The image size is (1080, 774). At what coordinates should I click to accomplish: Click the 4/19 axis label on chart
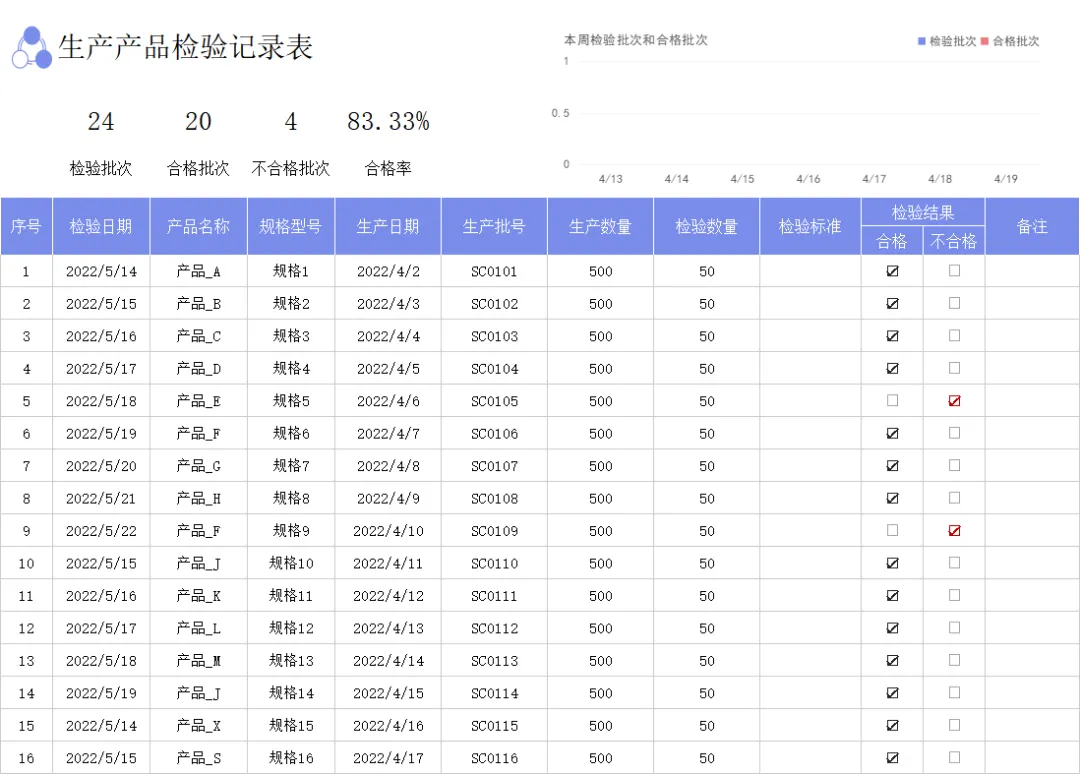[x=1006, y=179]
